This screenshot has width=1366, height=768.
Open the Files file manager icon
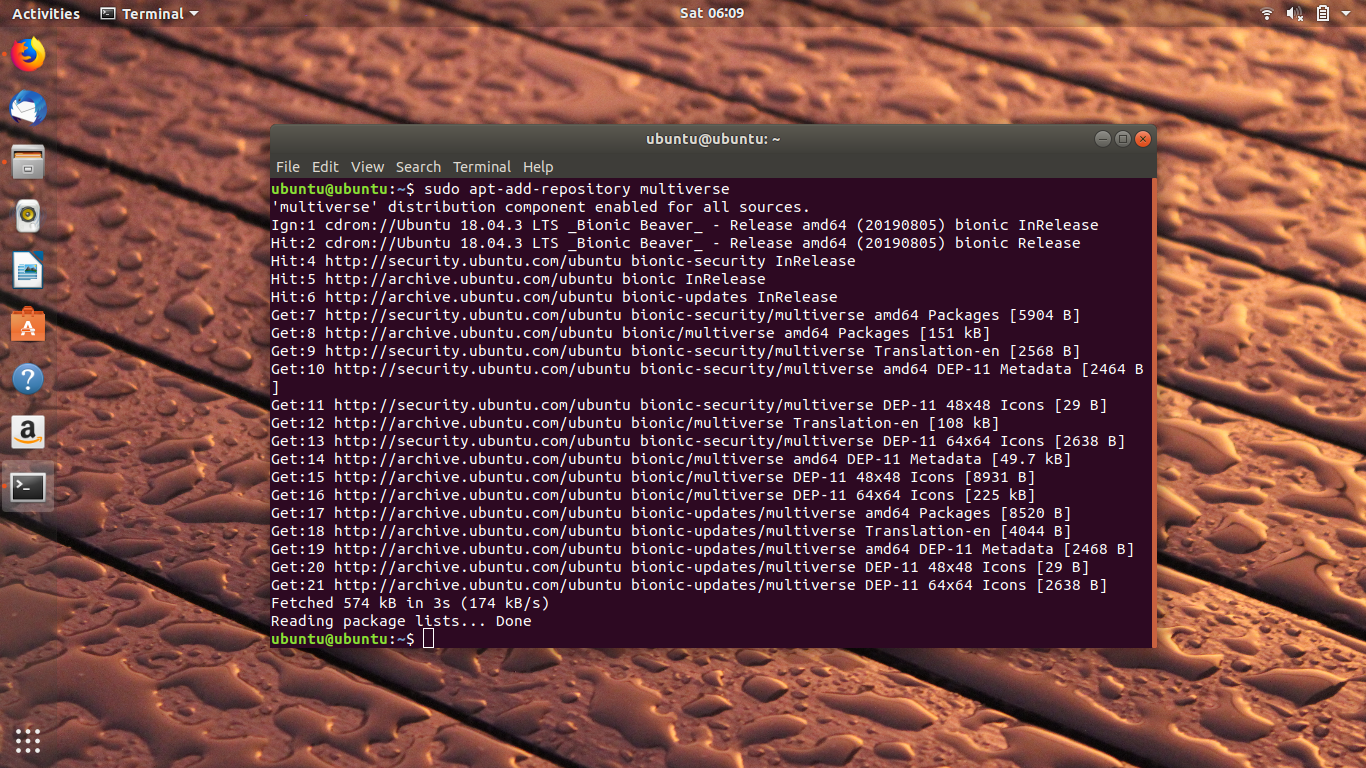coord(27,161)
